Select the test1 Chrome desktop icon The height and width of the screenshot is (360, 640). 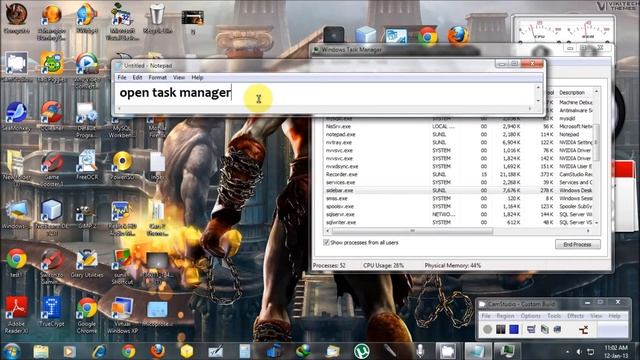point(16,263)
